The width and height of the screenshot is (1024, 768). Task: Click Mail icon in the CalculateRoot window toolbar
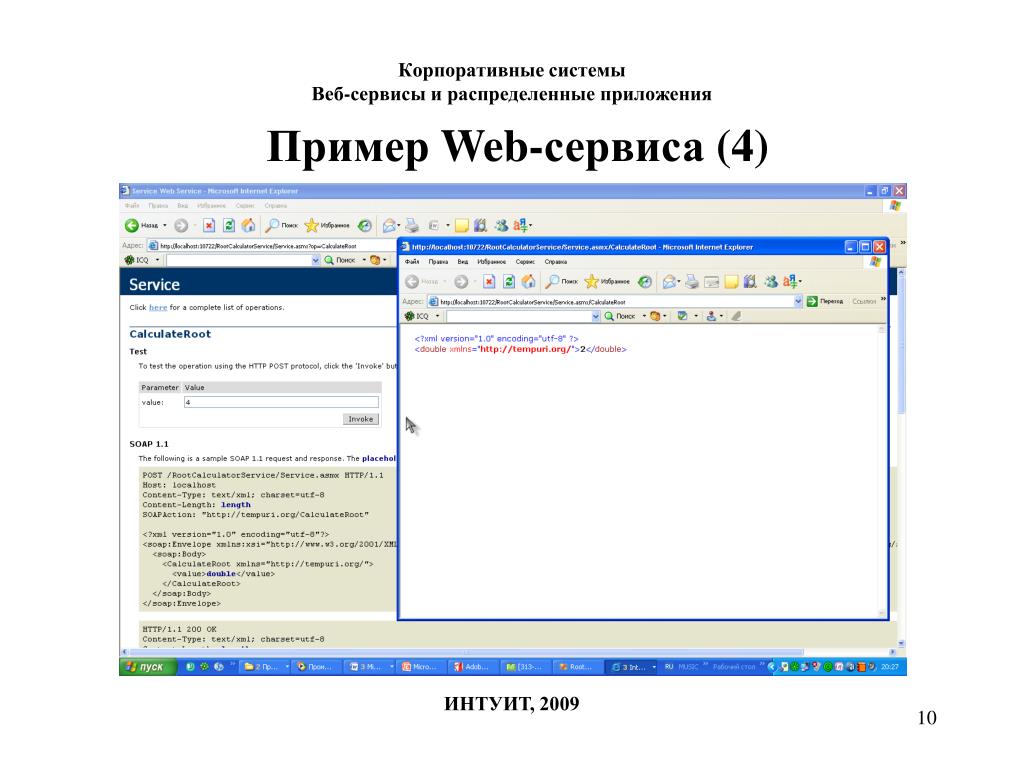tap(669, 281)
